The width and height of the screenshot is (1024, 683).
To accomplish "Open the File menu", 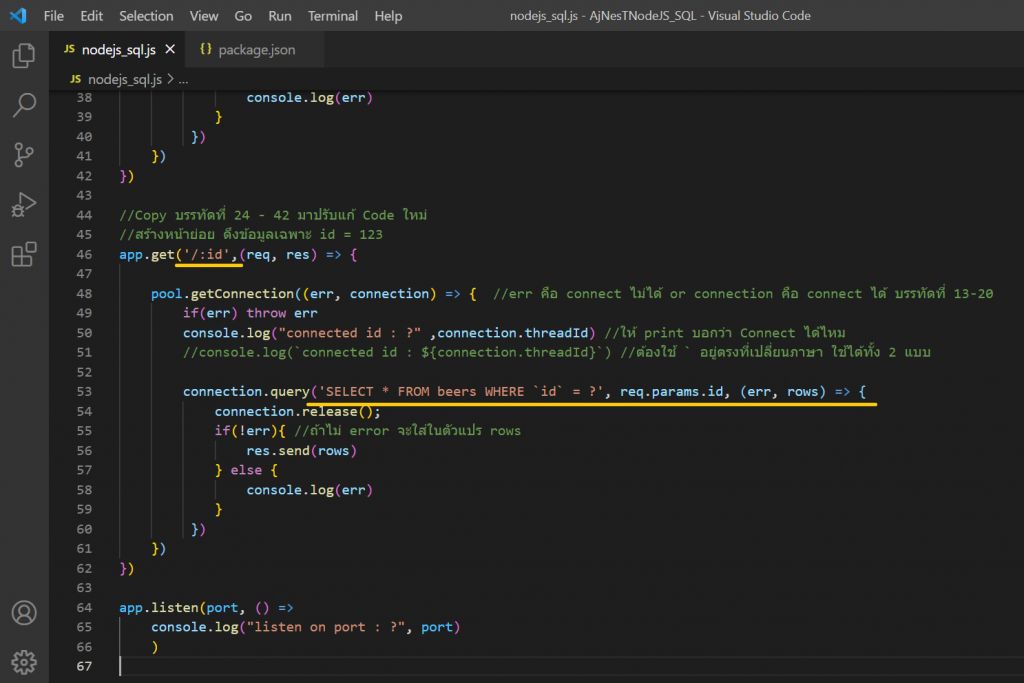I will pyautogui.click(x=54, y=16).
